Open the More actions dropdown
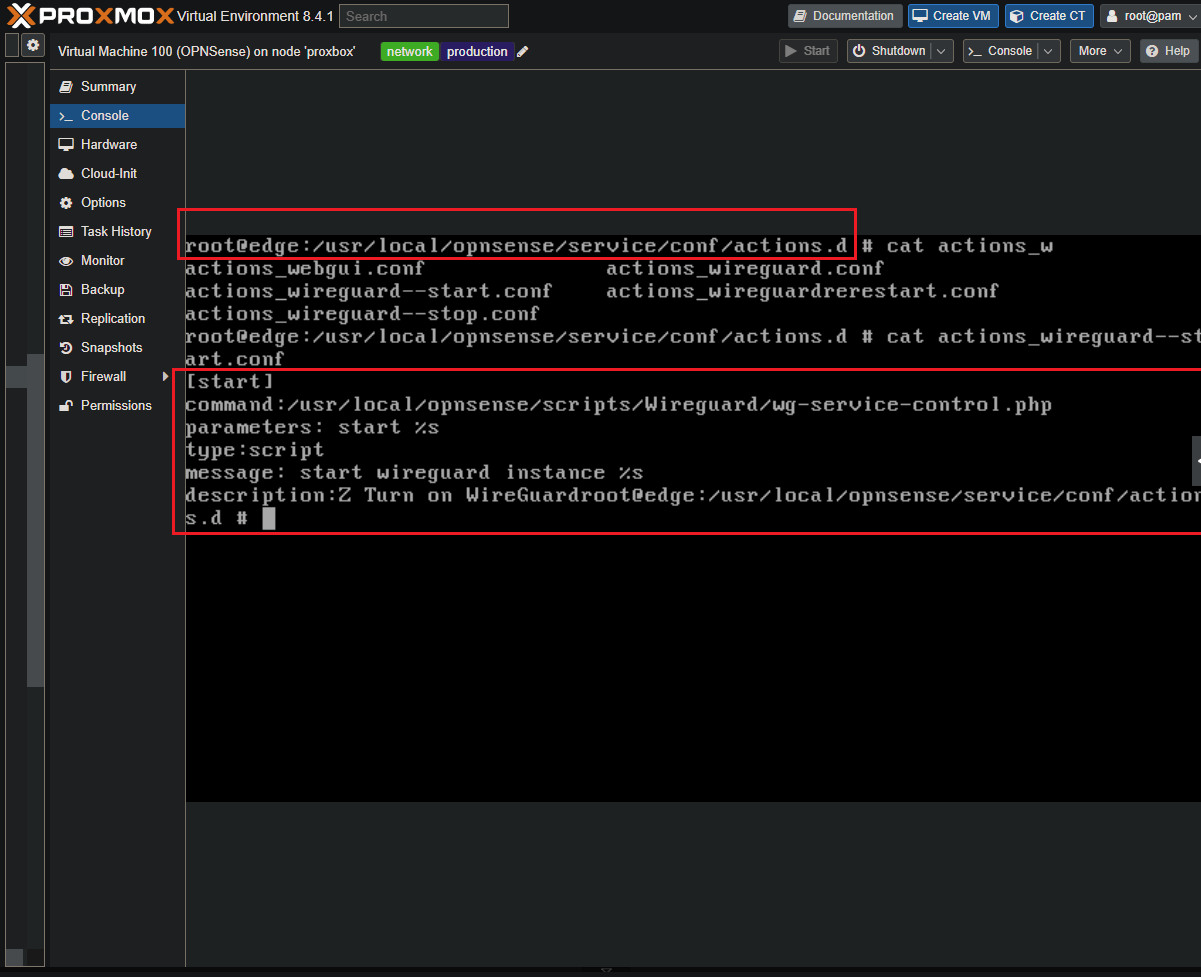 [x=1100, y=51]
